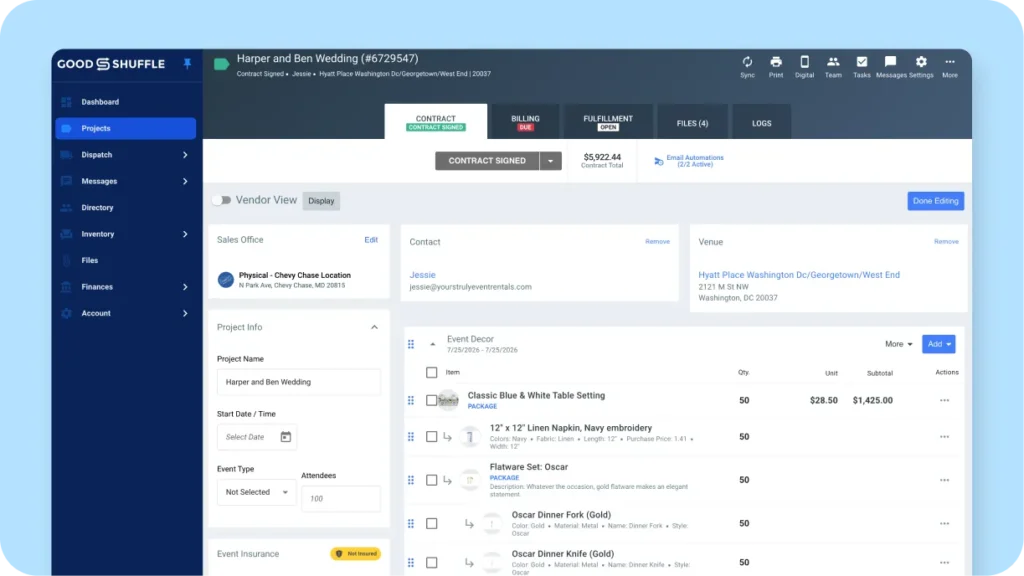Viewport: 1024px width, 576px height.
Task: Collapse the Project Info section
Action: (374, 327)
